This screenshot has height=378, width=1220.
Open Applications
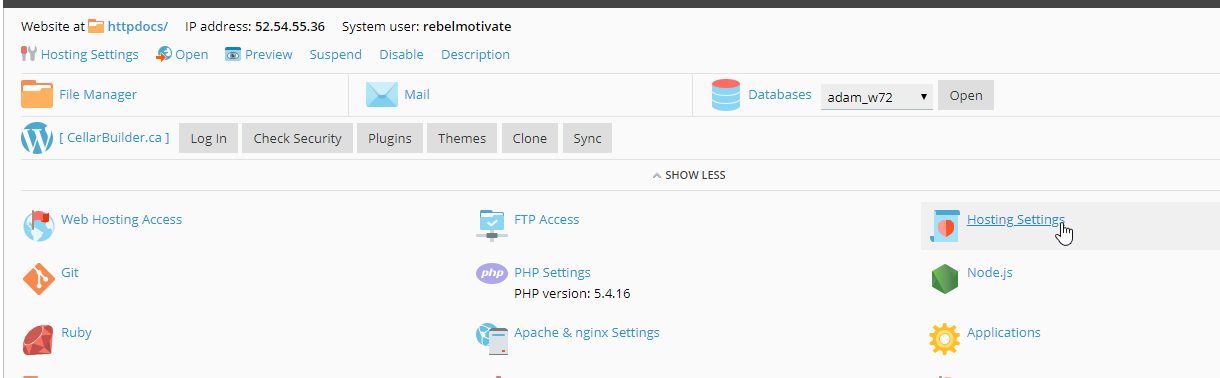(x=1004, y=332)
